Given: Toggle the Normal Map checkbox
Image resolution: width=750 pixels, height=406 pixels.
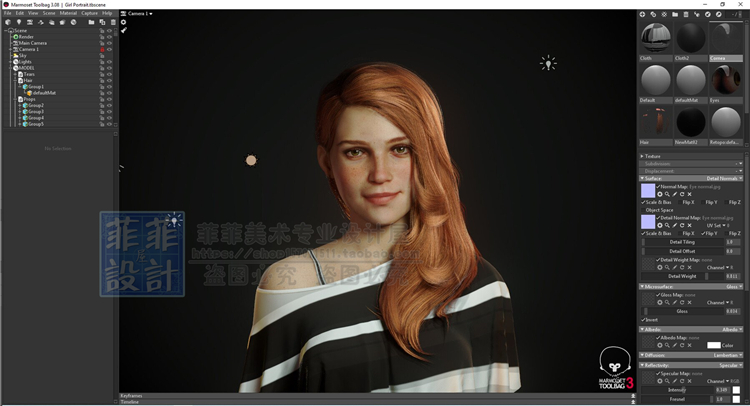Looking at the screenshot, I should (x=658, y=187).
